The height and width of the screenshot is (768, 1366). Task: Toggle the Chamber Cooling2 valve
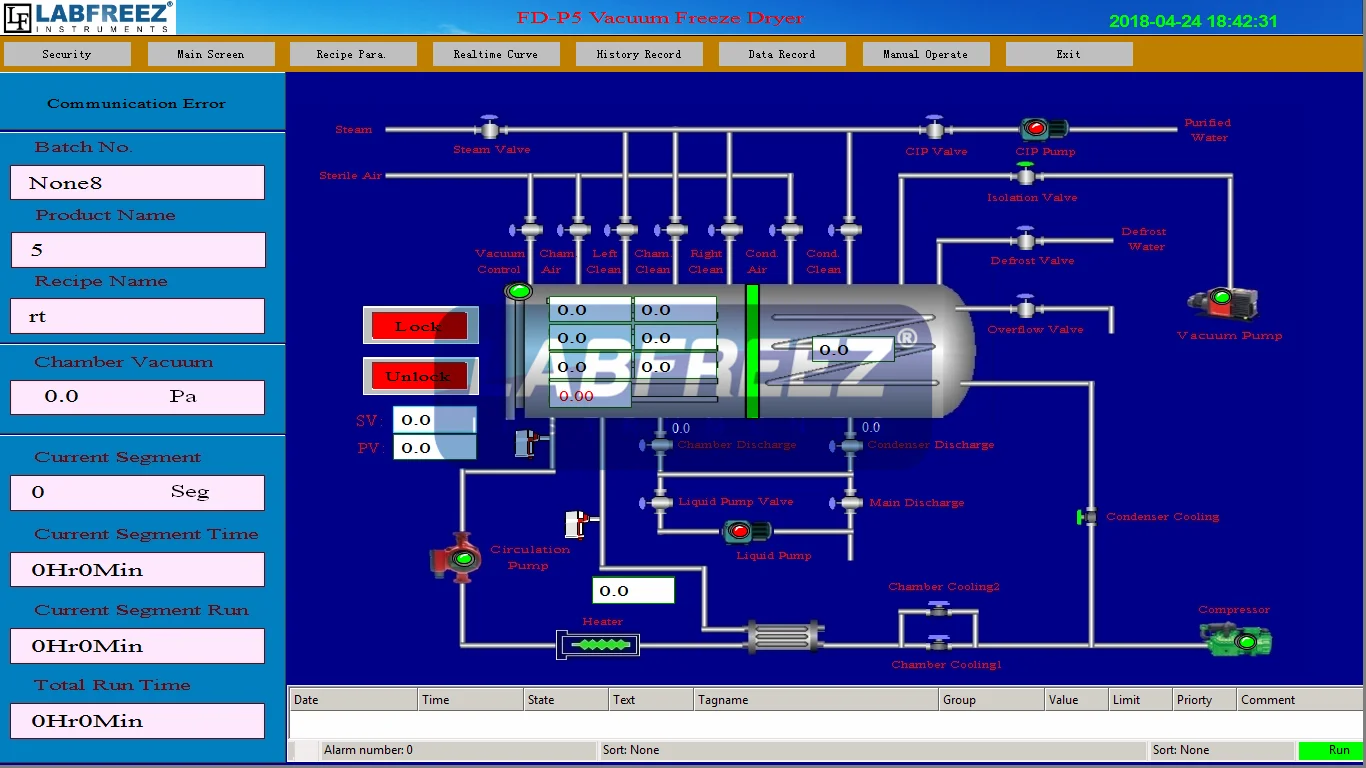point(938,609)
